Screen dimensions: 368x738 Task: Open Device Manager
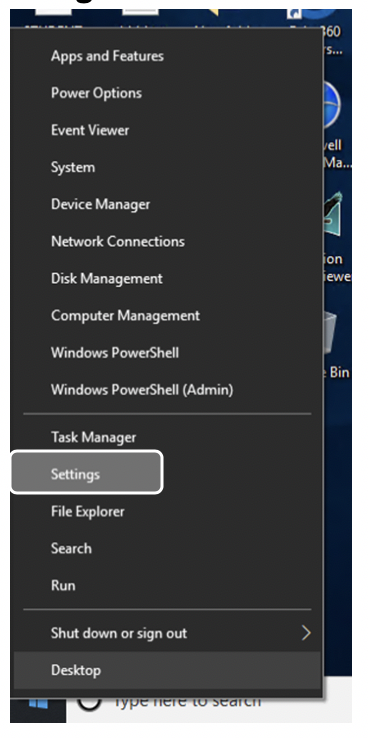pos(167,204)
